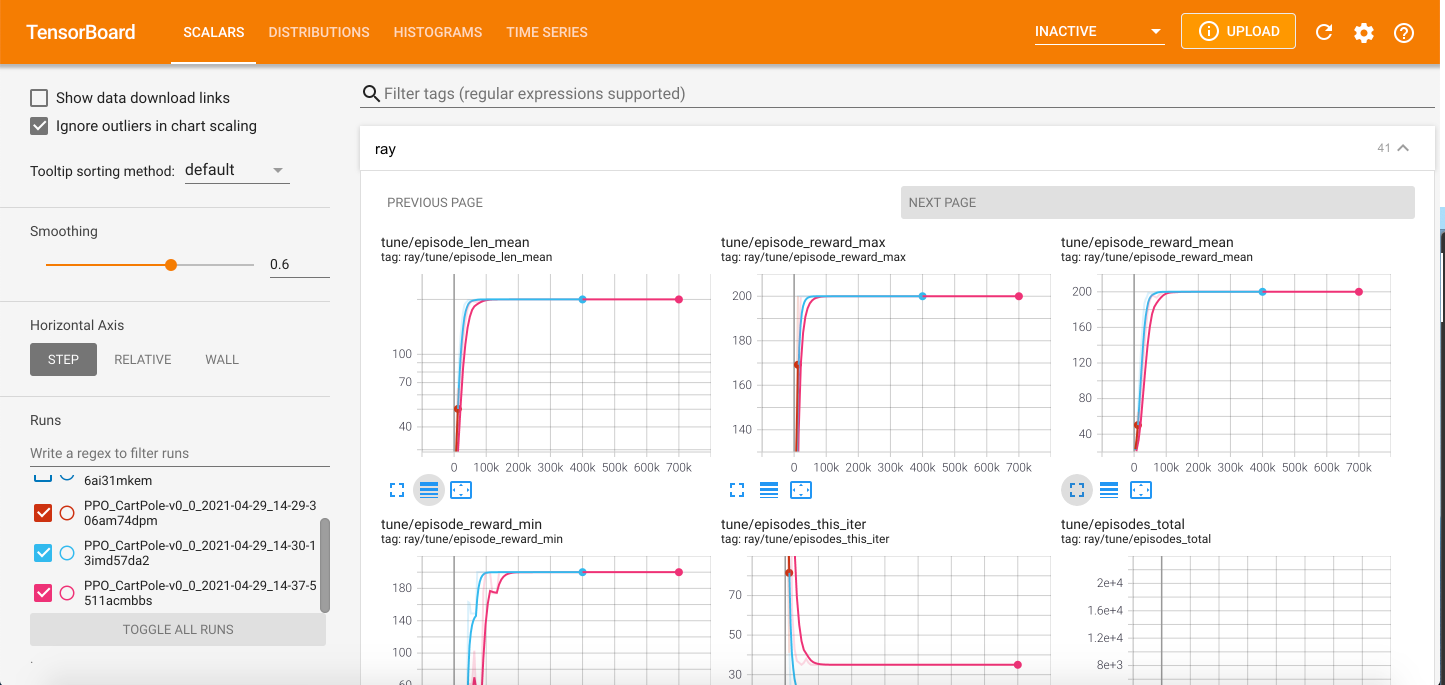Expand the episode_reward_mean chart to full size
1445x685 pixels.
[1077, 490]
